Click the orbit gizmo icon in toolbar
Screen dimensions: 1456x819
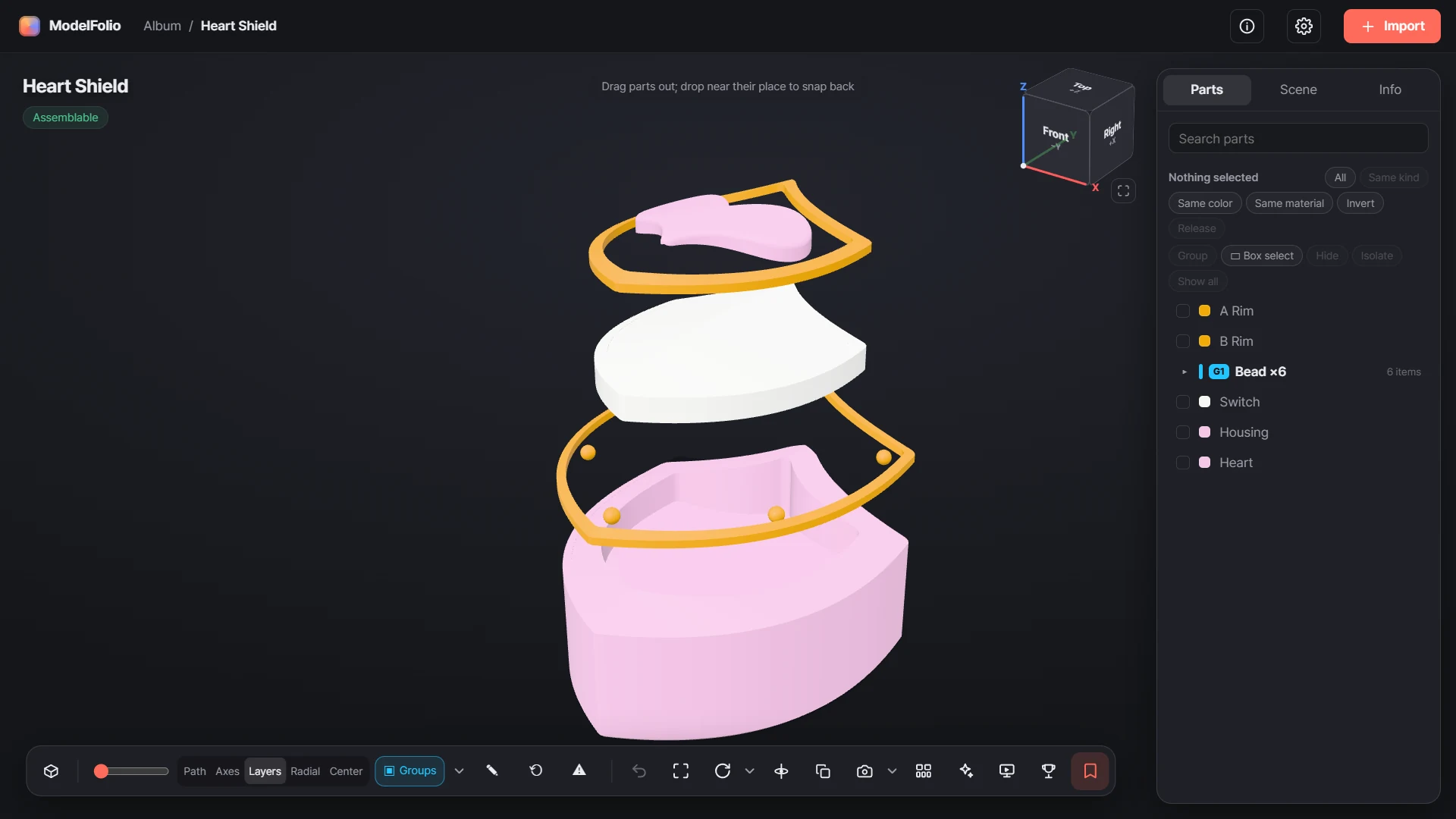click(781, 771)
